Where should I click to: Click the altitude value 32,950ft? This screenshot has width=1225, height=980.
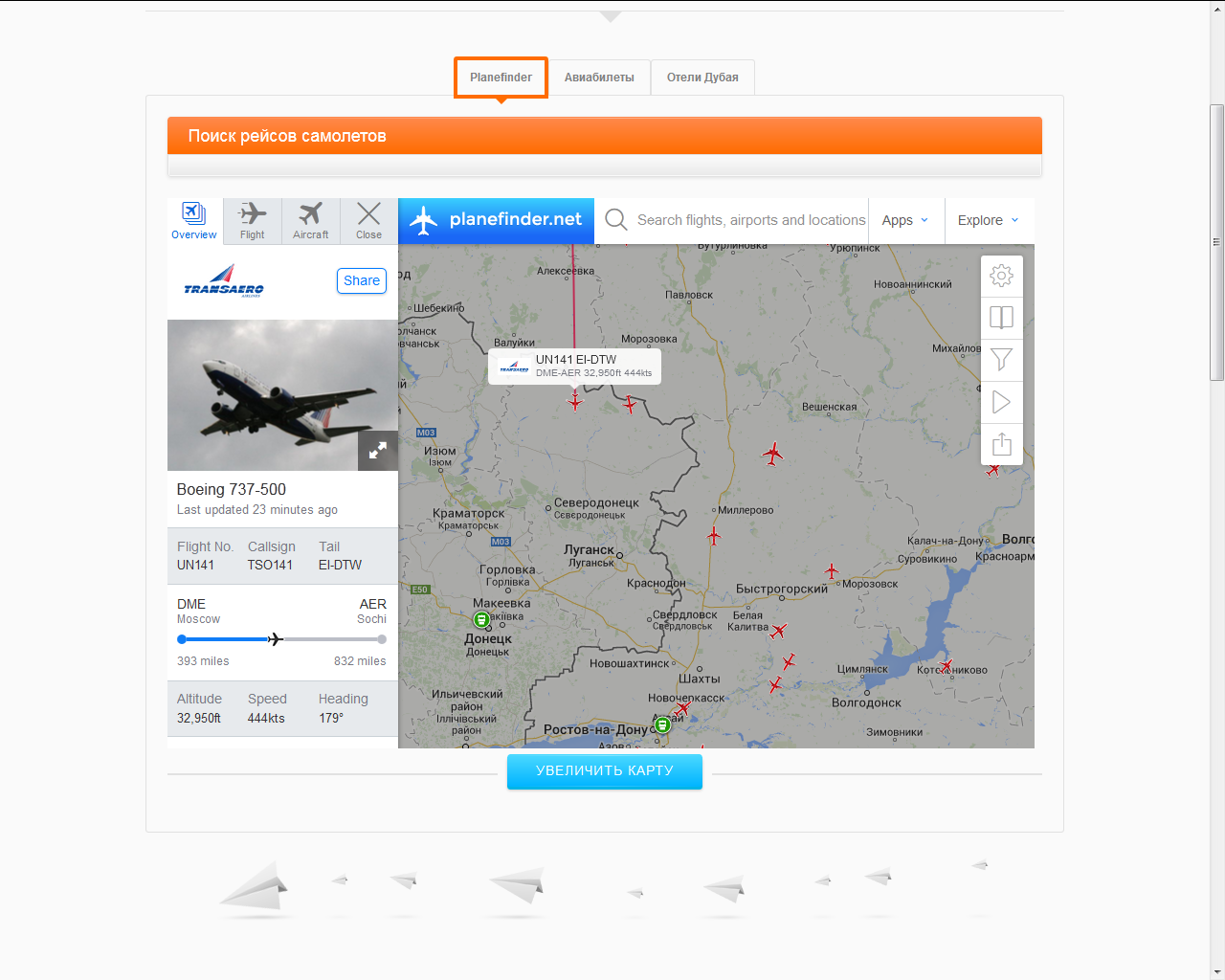click(x=198, y=718)
